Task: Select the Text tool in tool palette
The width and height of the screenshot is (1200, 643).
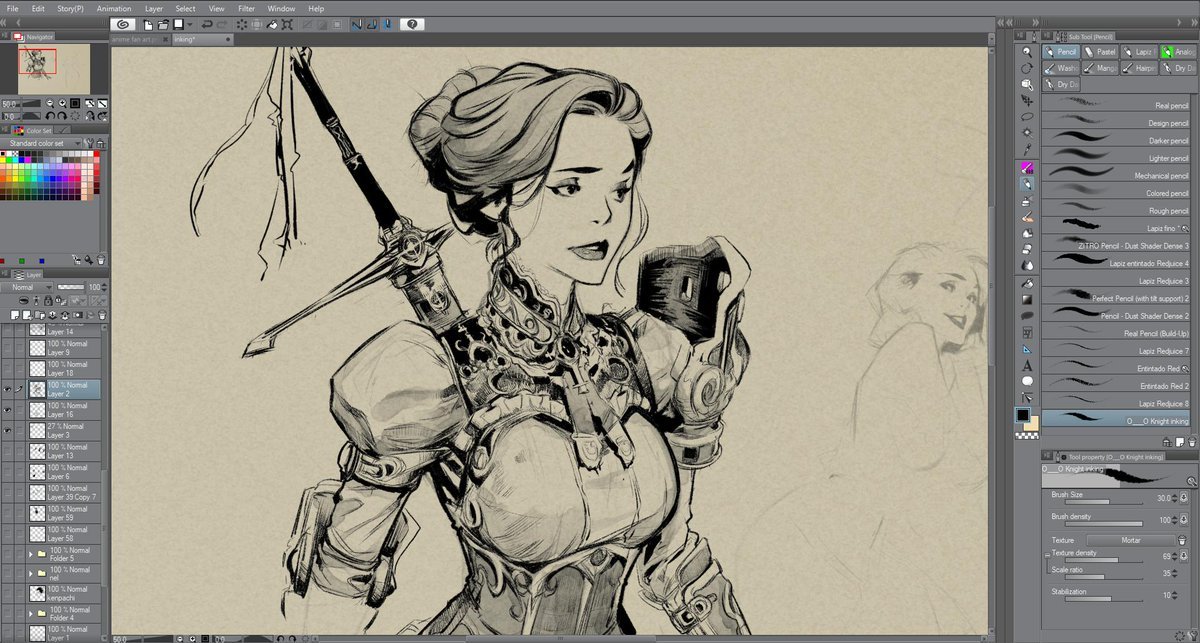Action: click(1027, 366)
